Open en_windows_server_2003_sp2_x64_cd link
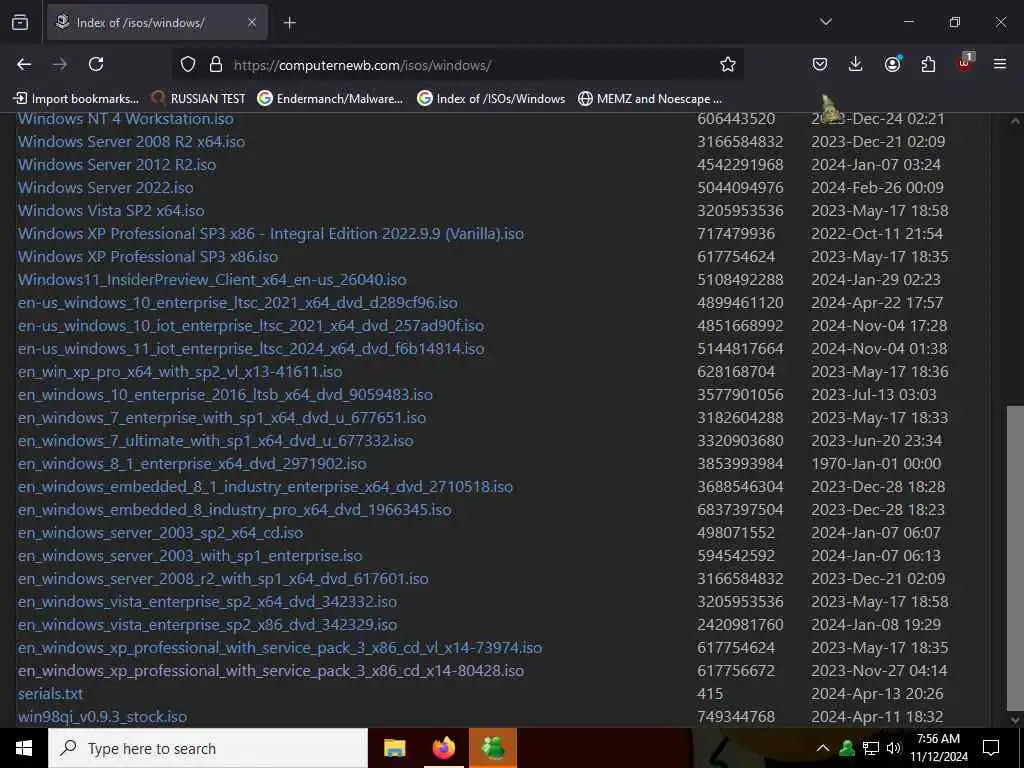This screenshot has width=1024, height=768. (161, 532)
